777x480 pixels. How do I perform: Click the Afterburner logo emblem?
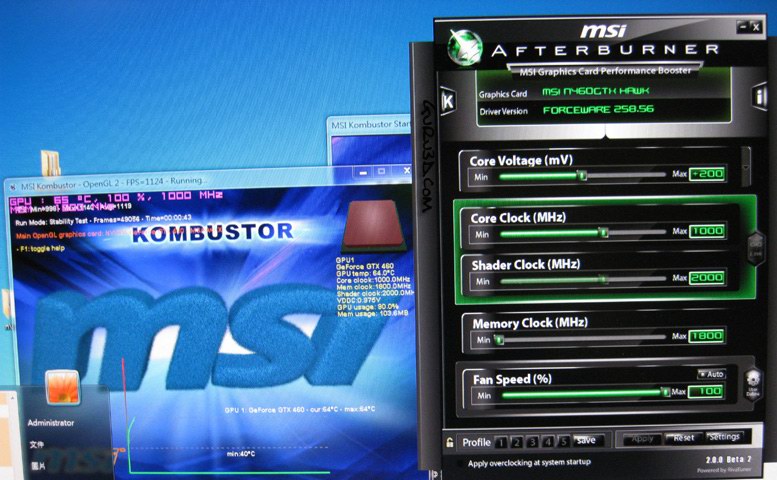point(464,46)
